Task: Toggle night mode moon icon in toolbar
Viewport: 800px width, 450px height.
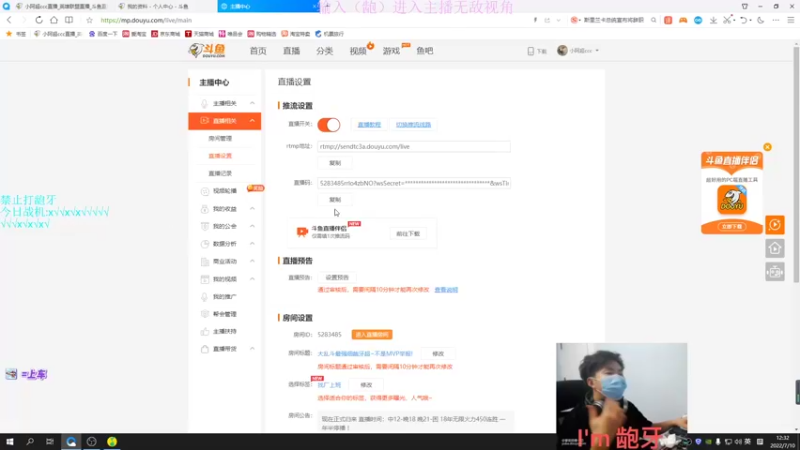Action: (x=761, y=20)
